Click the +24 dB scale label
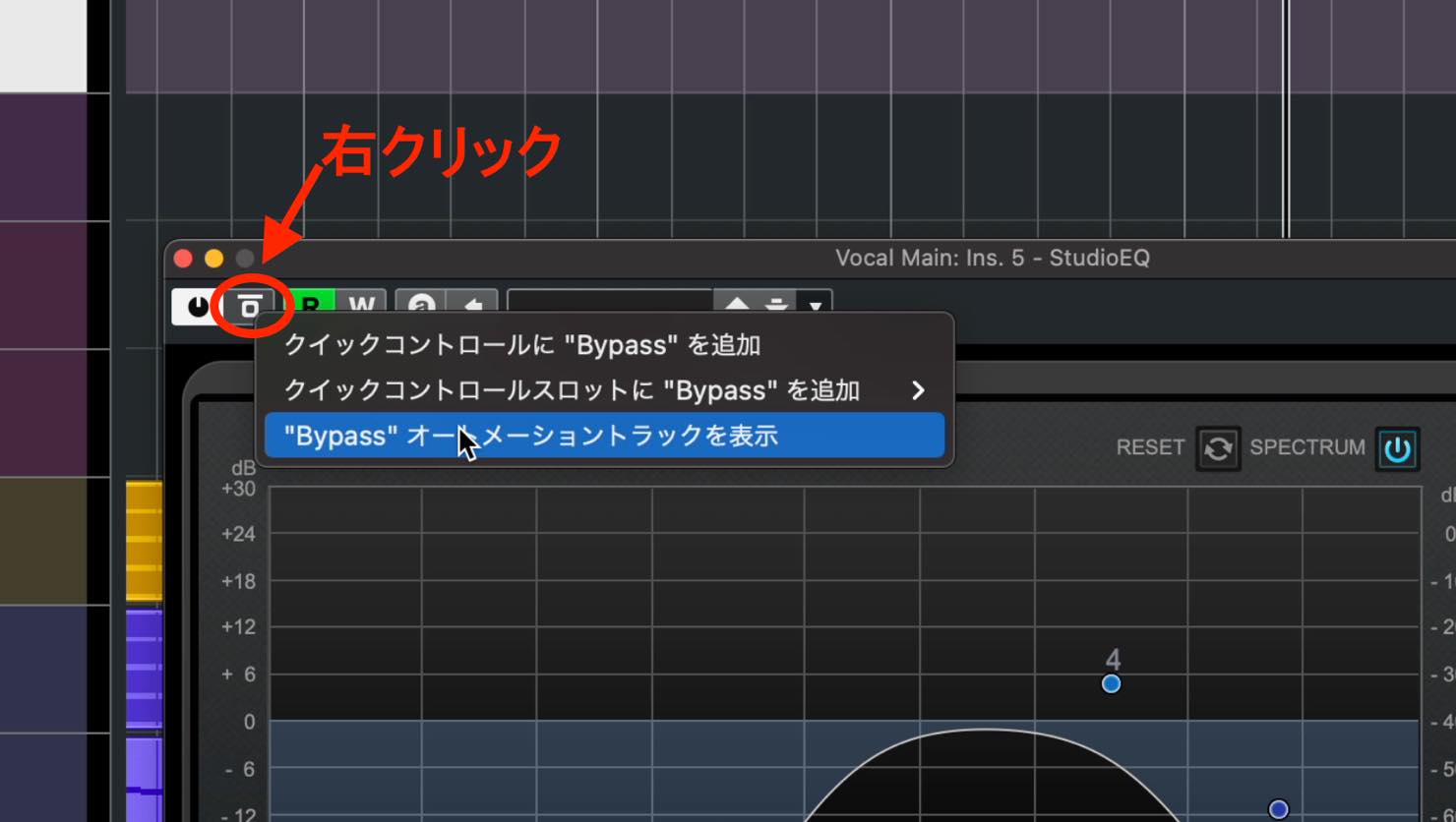The height and width of the screenshot is (822, 1456). pyautogui.click(x=238, y=534)
